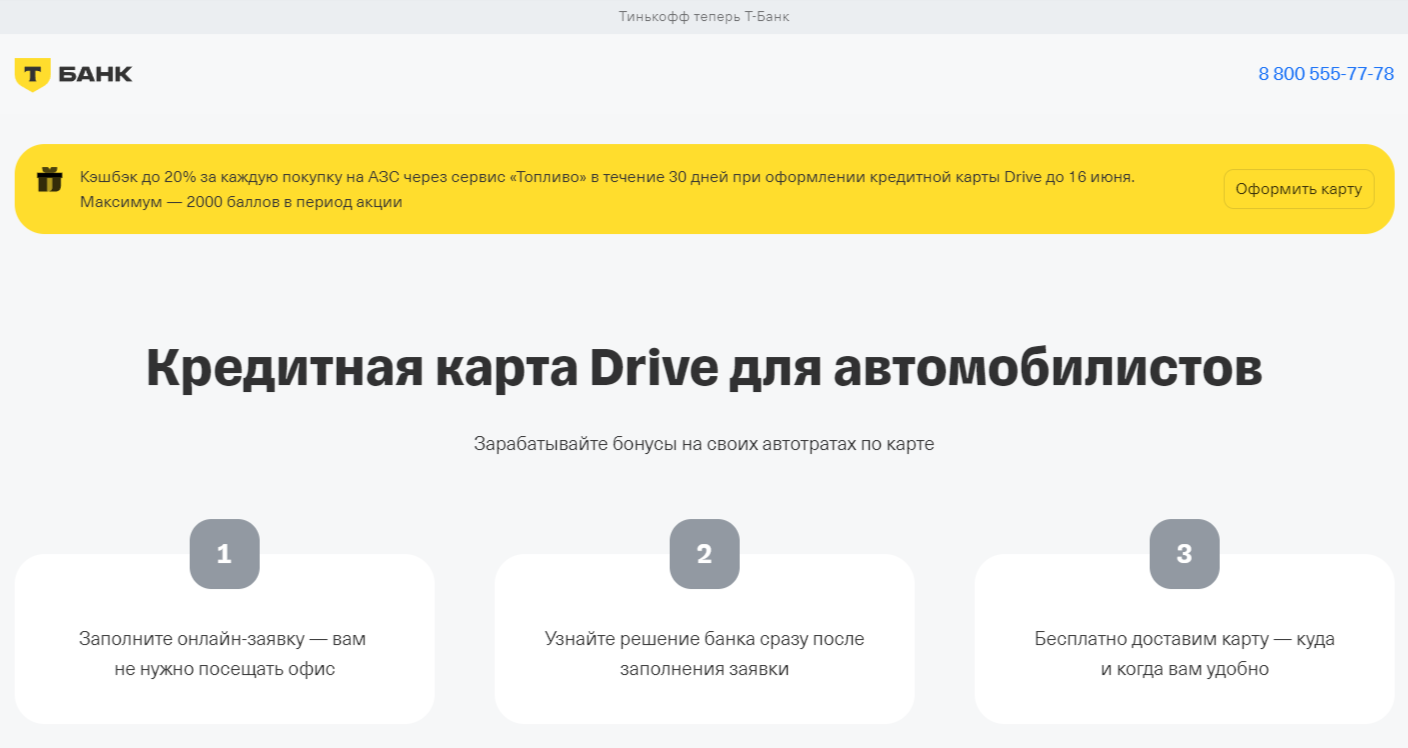Click the gift box icon in yellow banner

pyautogui.click(x=50, y=180)
